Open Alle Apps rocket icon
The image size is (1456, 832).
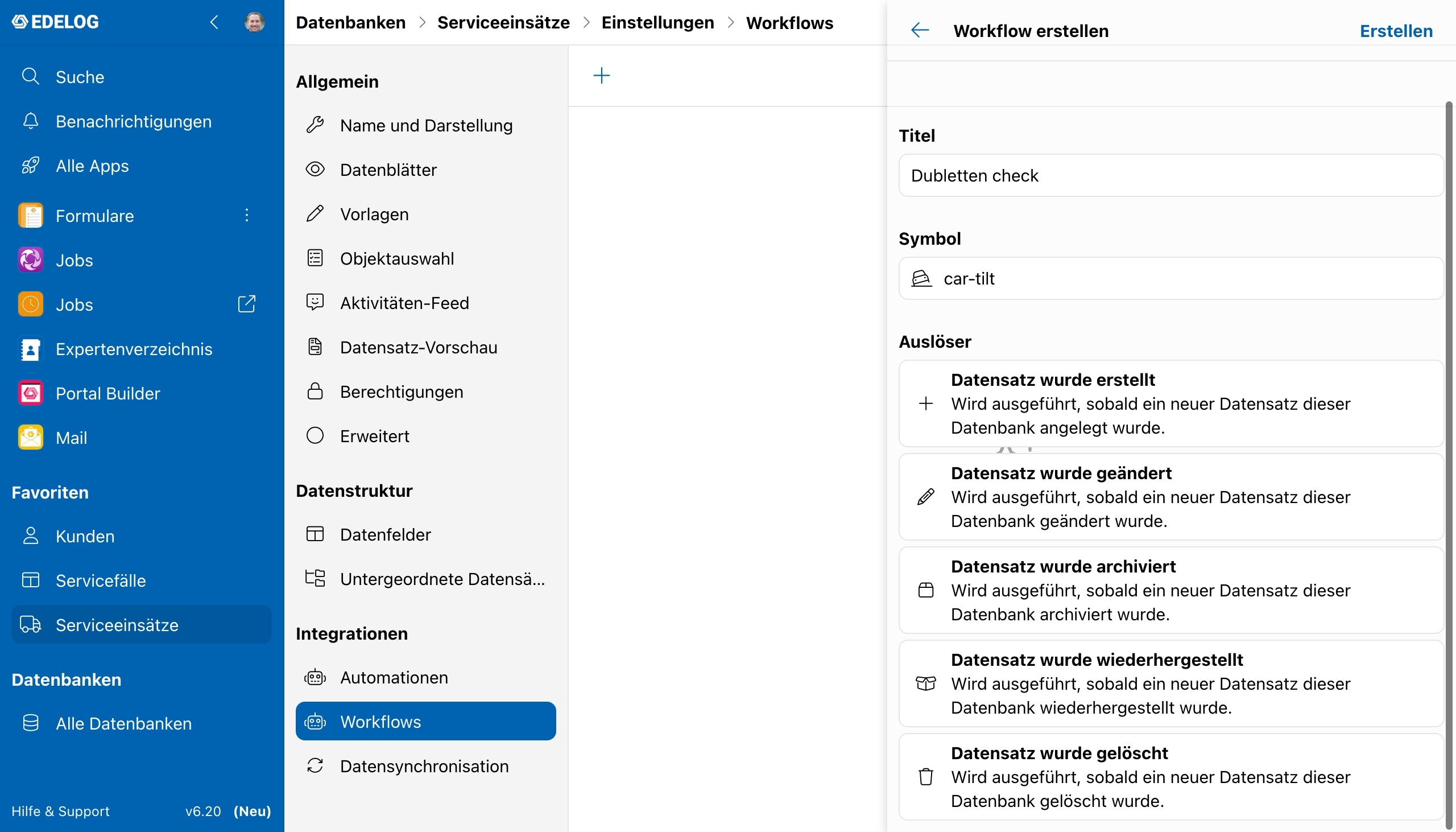coord(30,166)
